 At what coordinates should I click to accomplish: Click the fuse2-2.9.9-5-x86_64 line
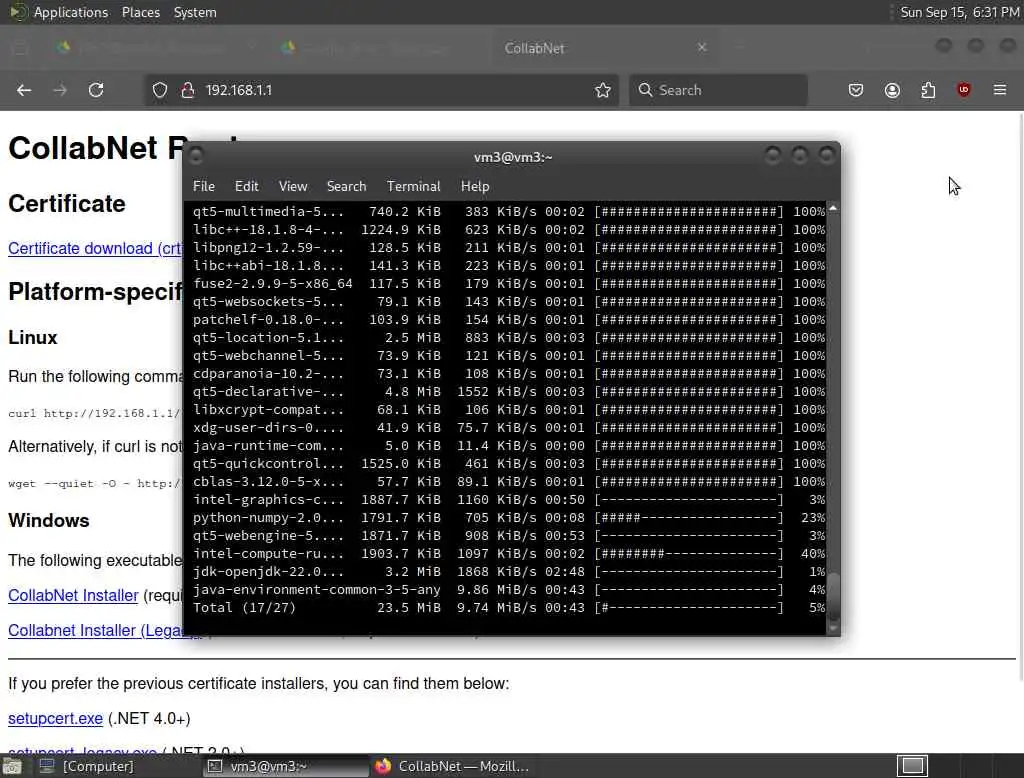509,284
